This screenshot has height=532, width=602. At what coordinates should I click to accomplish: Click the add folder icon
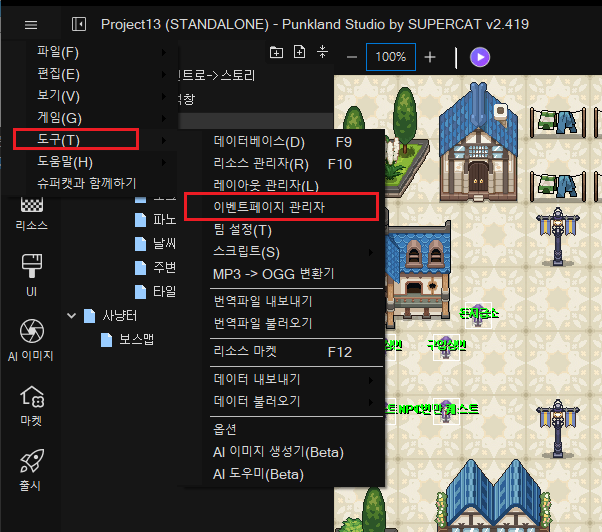277,52
